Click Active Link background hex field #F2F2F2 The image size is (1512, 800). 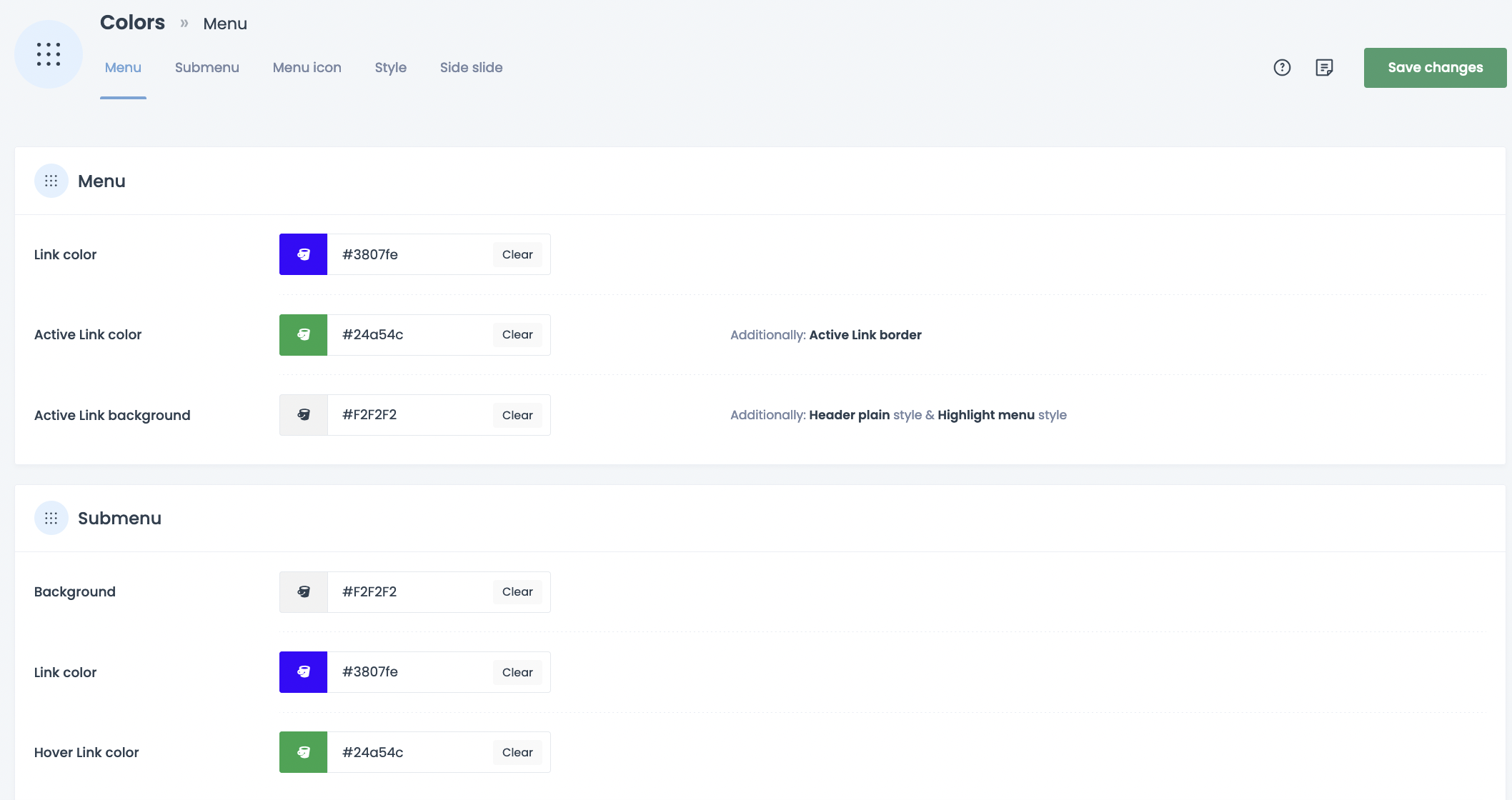[x=410, y=415]
